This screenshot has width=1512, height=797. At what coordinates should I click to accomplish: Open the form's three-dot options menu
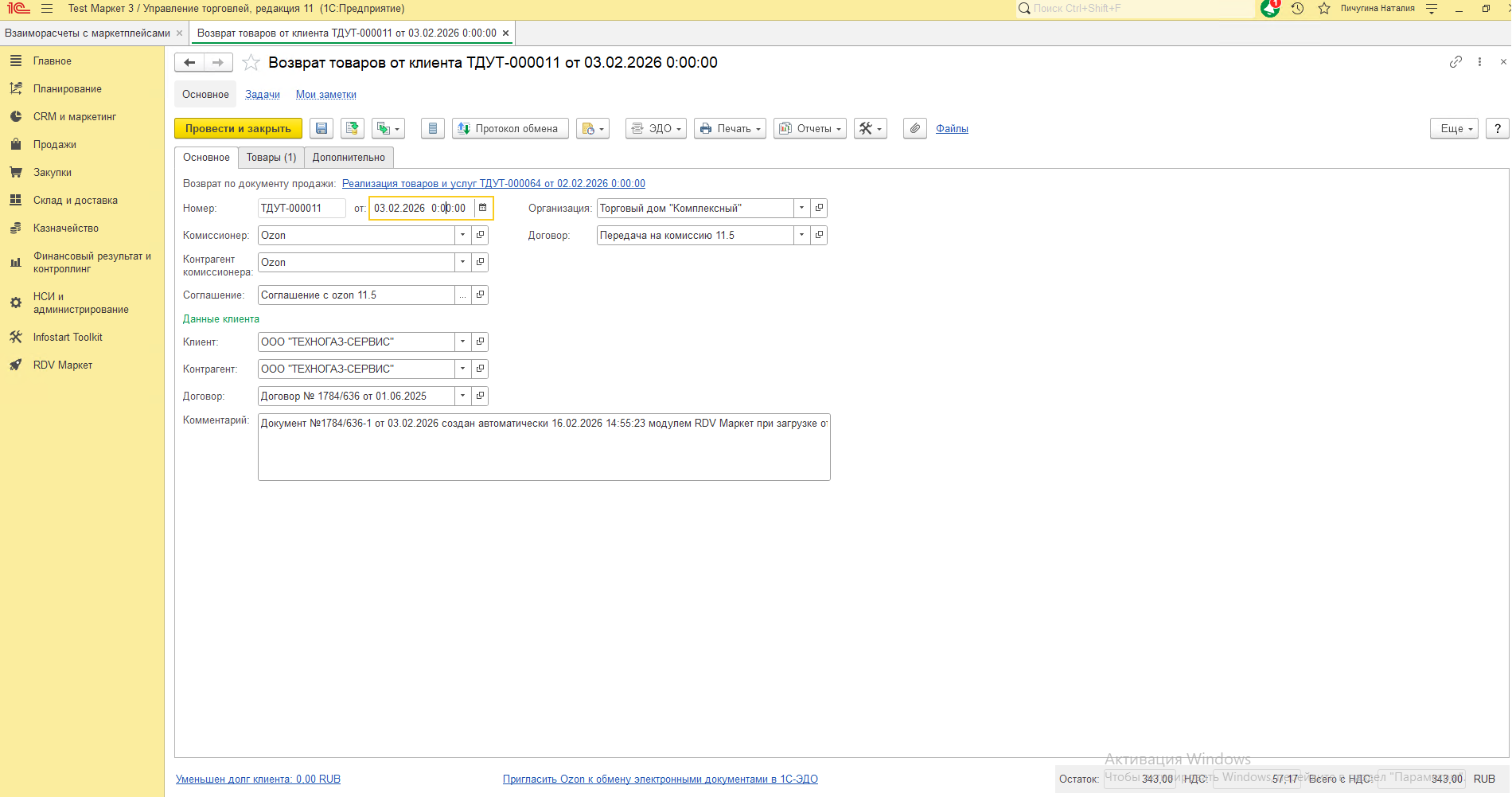click(x=1479, y=62)
